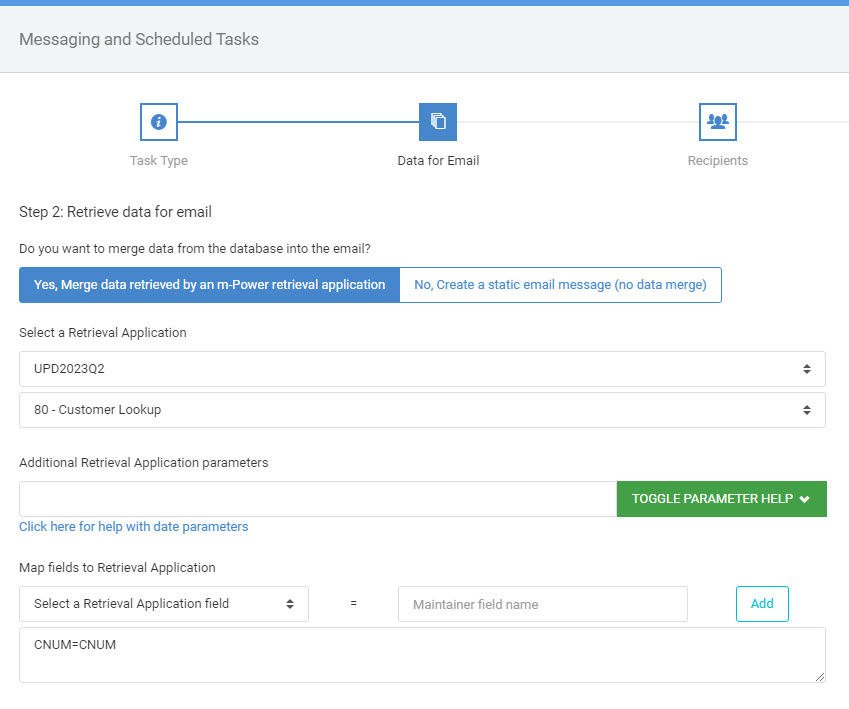The width and height of the screenshot is (849, 709).
Task: Click the Additional Retrieval Application parameters field
Action: tap(318, 499)
